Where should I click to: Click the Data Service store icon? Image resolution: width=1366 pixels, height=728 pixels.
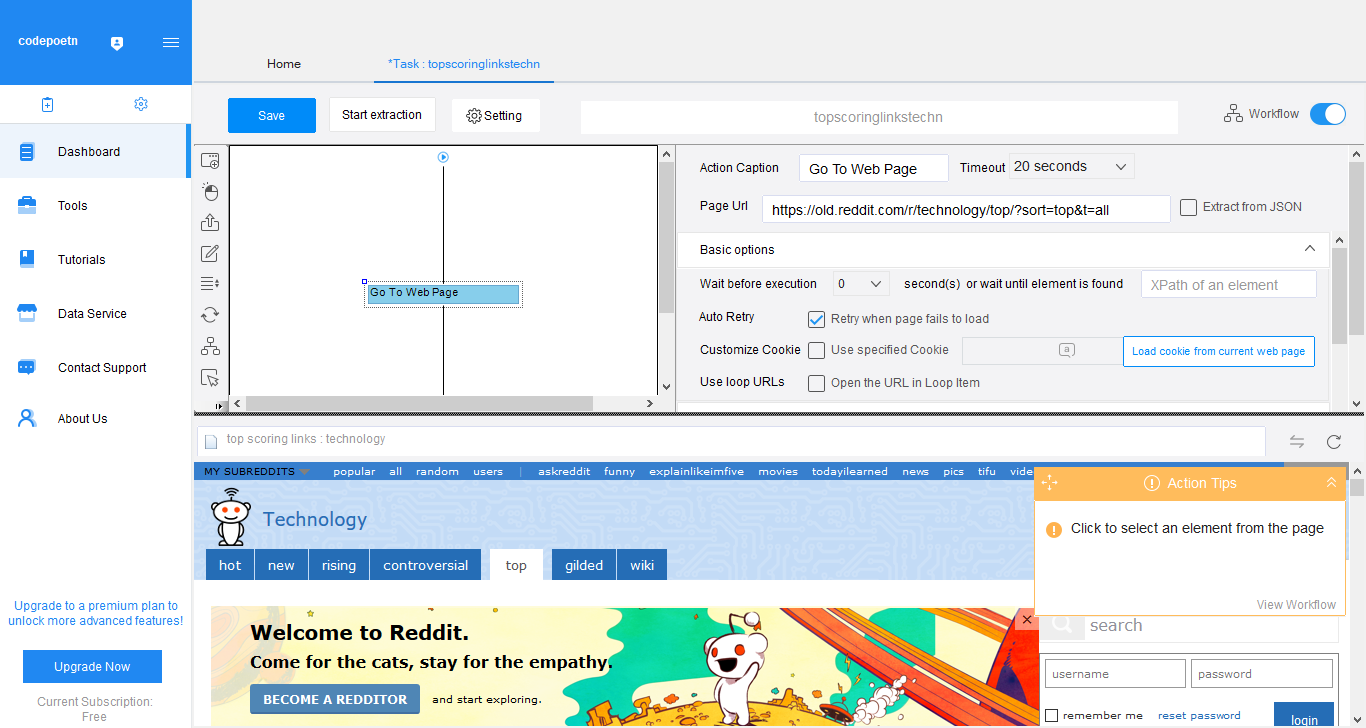(x=27, y=313)
